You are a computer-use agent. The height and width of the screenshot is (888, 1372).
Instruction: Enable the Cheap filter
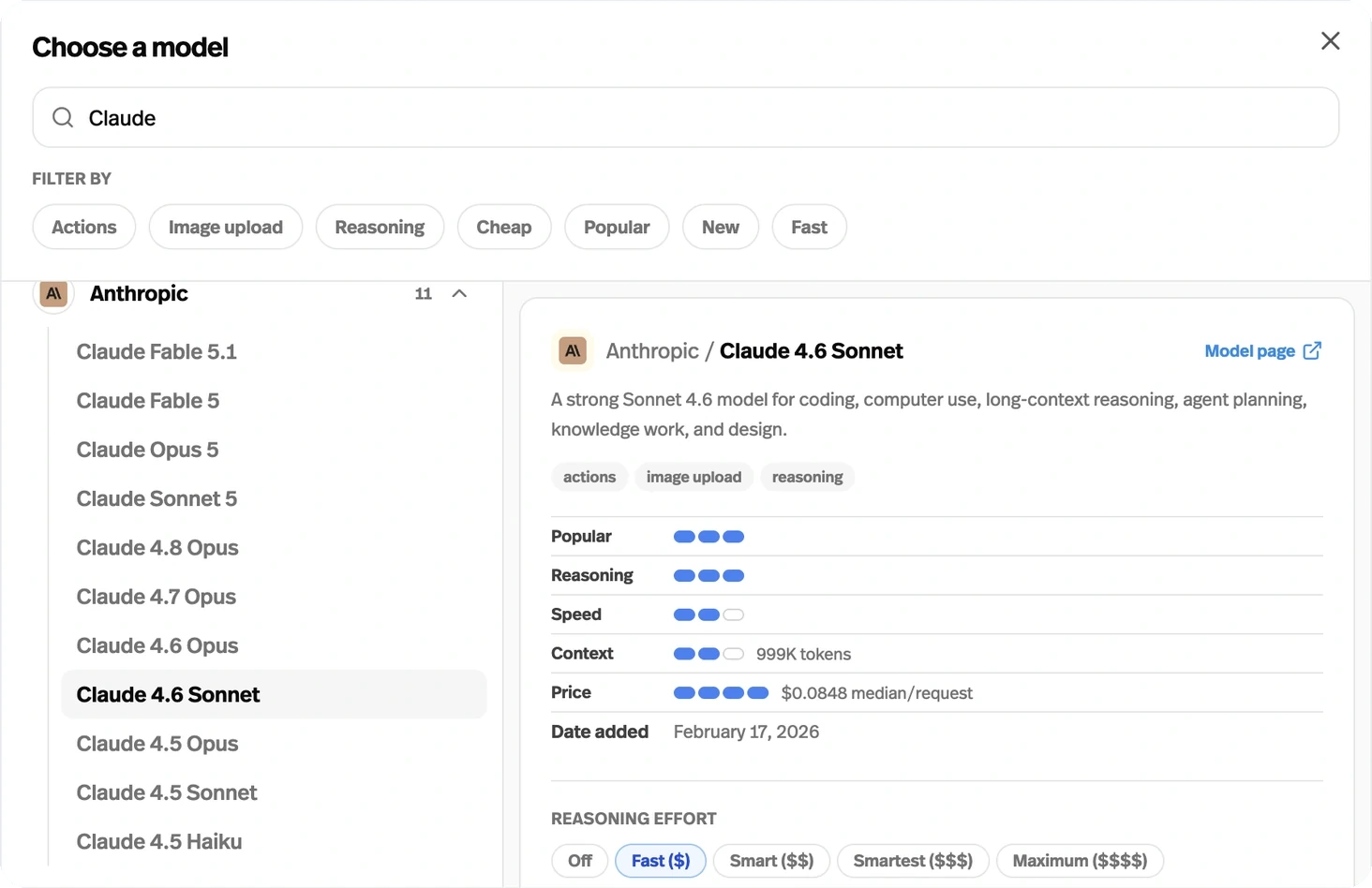(x=504, y=227)
